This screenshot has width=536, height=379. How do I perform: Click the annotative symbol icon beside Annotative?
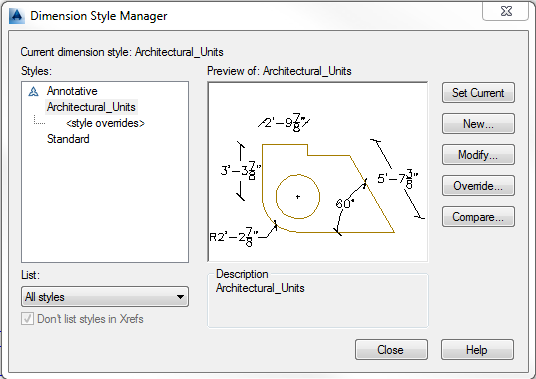pyautogui.click(x=34, y=92)
